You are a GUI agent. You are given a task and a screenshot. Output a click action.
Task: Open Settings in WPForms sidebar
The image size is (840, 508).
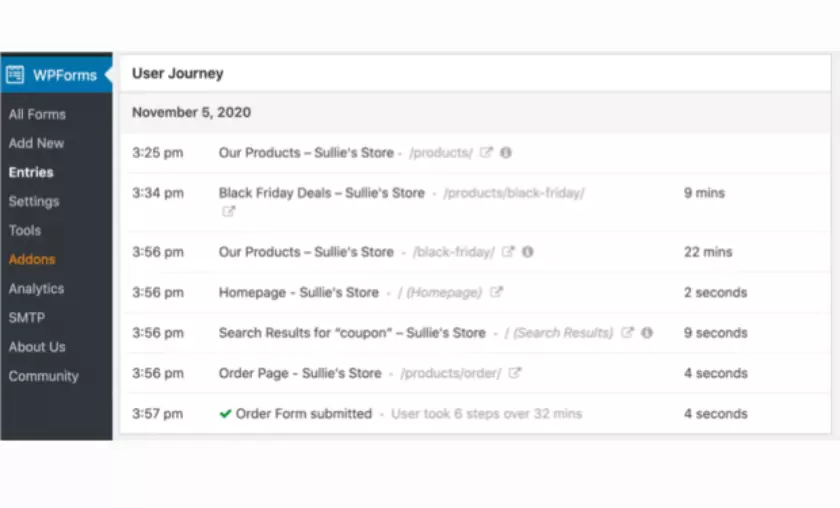click(34, 201)
